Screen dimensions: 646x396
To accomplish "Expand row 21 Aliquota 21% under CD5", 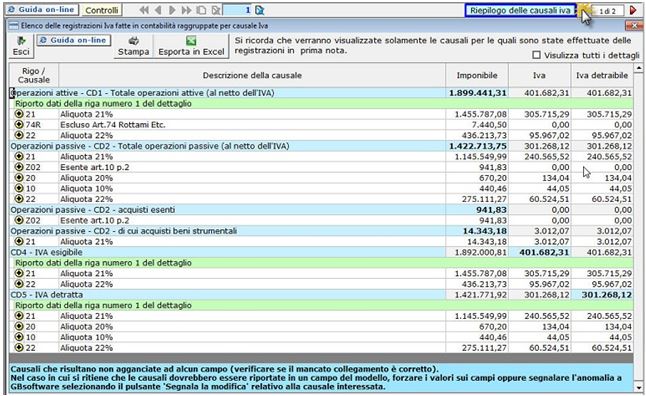I will pyautogui.click(x=19, y=316).
